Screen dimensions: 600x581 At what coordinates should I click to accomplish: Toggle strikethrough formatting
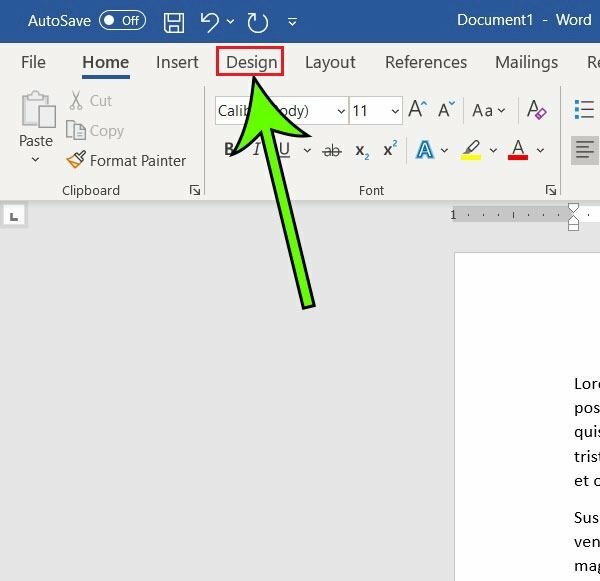pyautogui.click(x=332, y=150)
